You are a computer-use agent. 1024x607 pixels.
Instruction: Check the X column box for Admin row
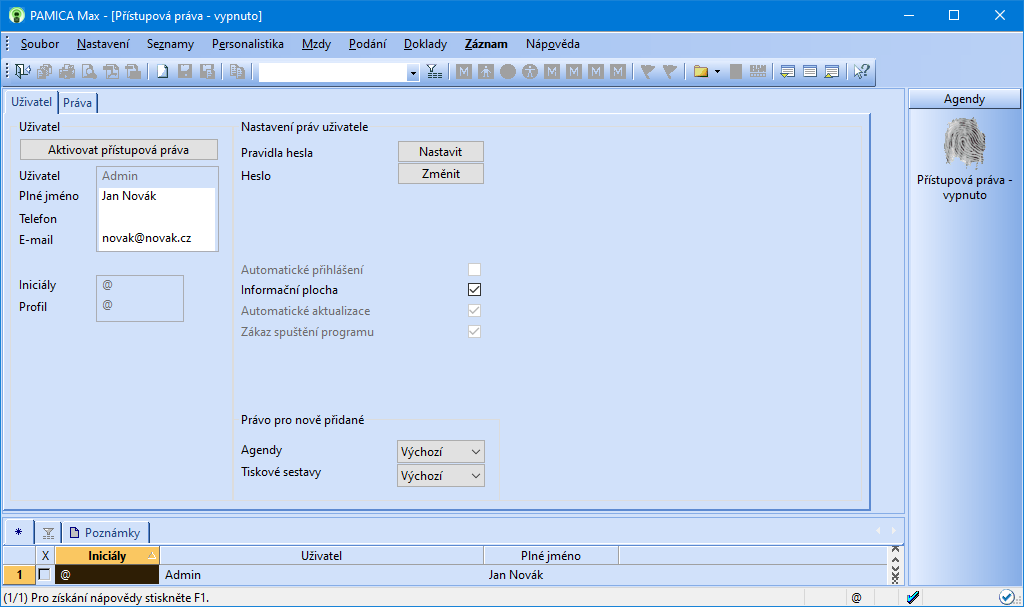(x=44, y=574)
